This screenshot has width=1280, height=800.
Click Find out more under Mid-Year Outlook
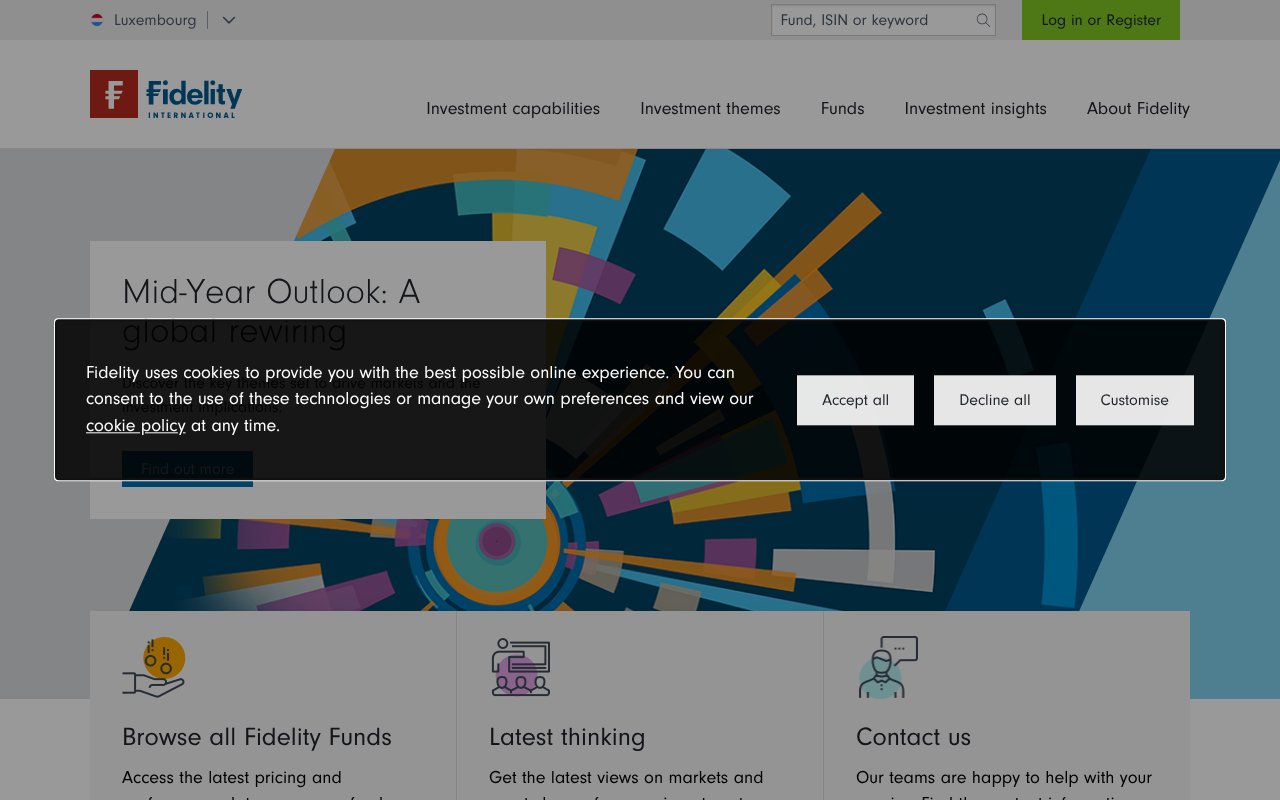coord(187,468)
